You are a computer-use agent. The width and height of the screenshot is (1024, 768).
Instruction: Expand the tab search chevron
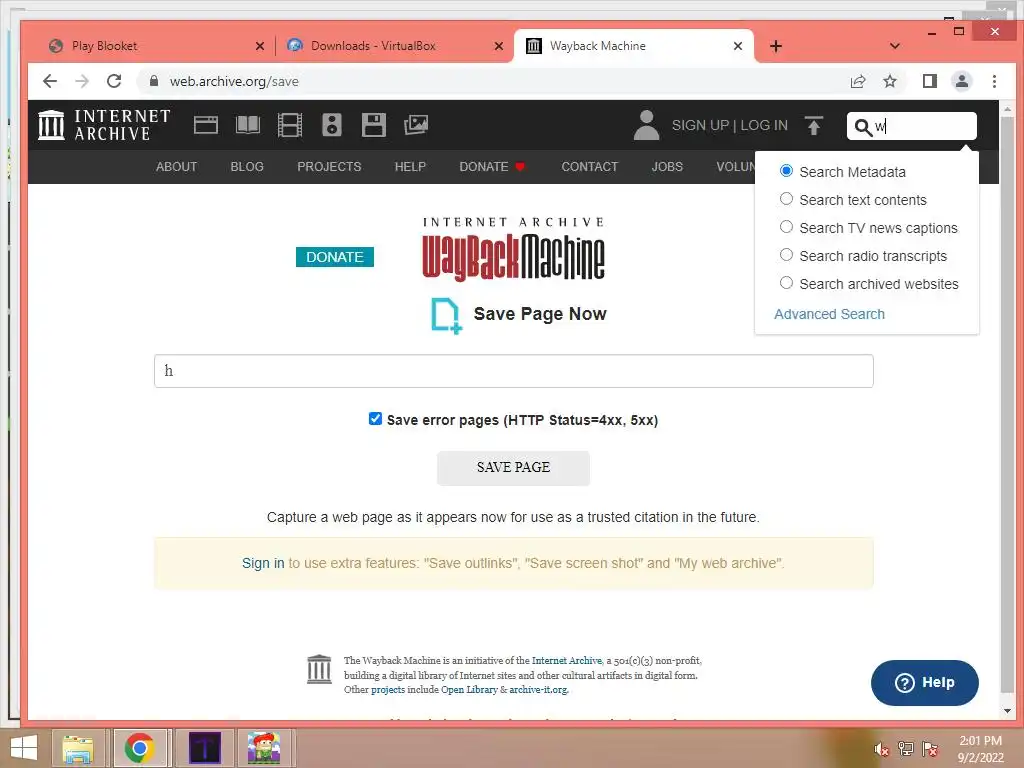[x=895, y=46]
